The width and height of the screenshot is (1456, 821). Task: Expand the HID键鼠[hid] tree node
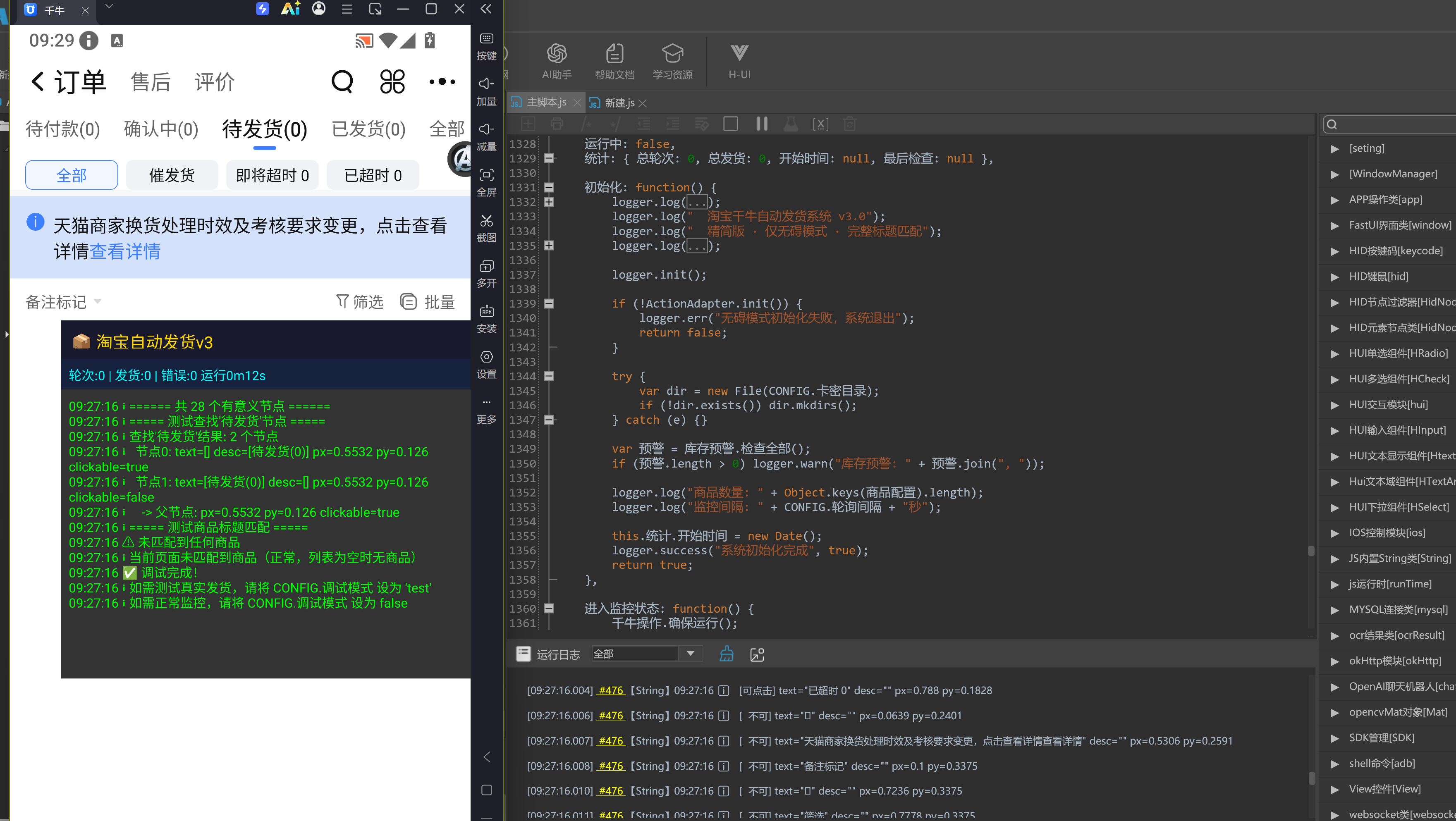[x=1335, y=277]
